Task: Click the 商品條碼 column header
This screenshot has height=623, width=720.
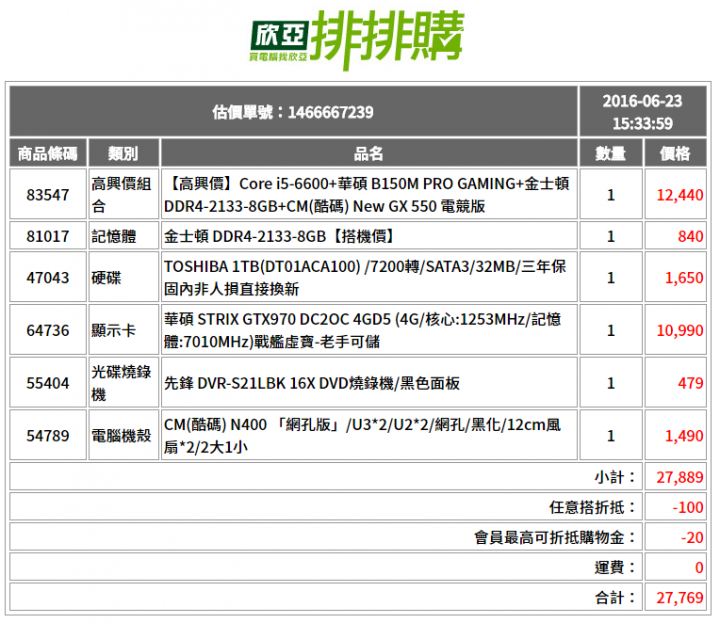Action: (48, 153)
